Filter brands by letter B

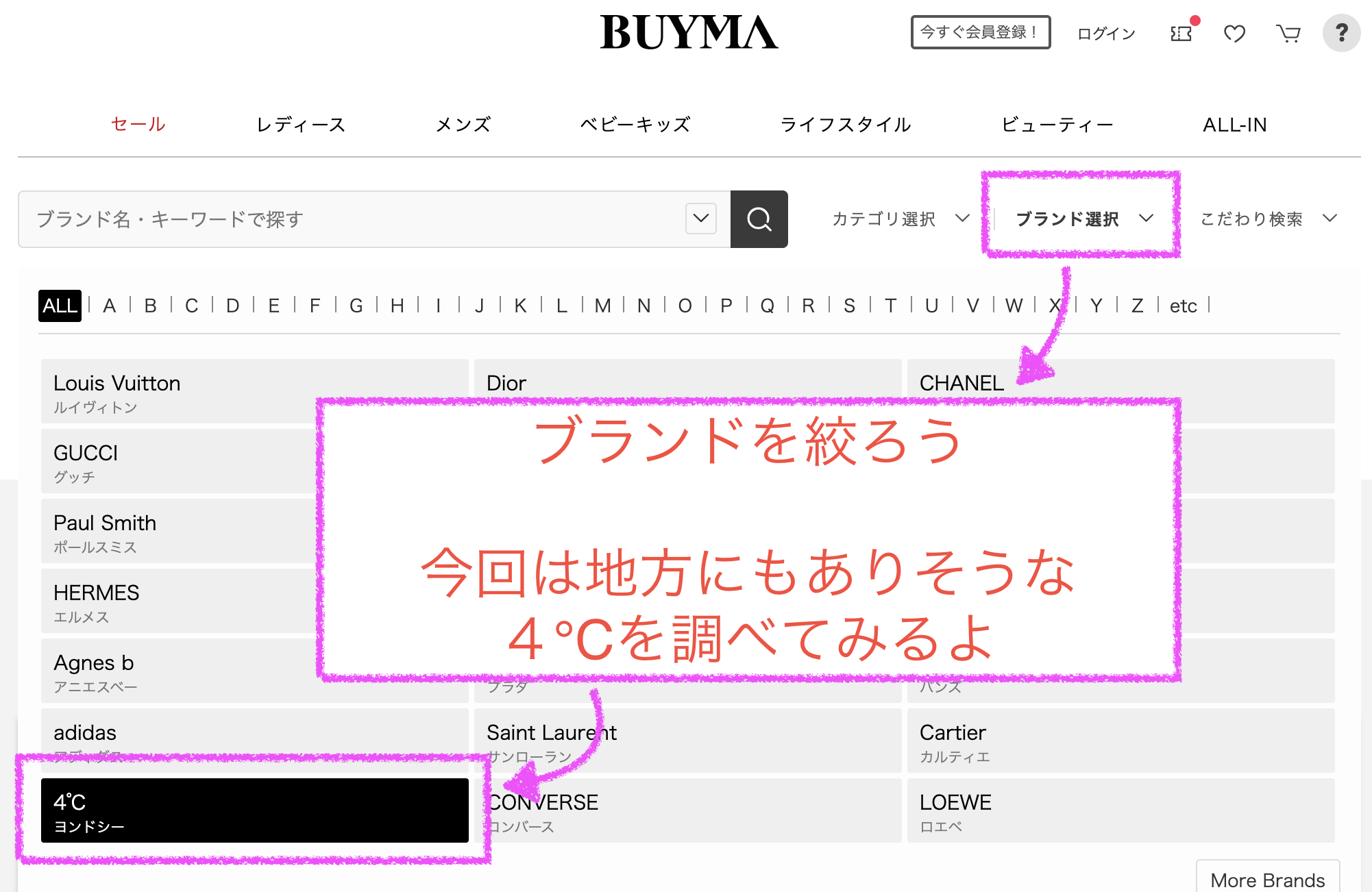(x=151, y=306)
